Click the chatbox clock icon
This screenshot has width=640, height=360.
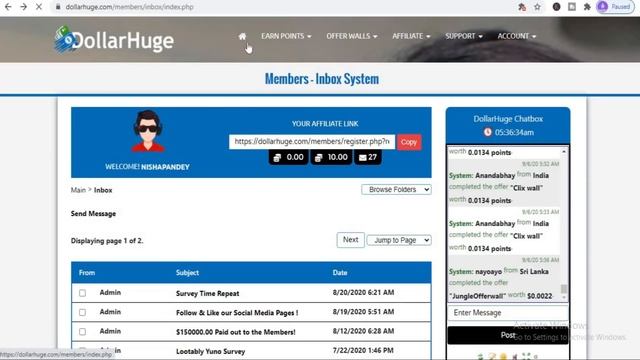pyautogui.click(x=487, y=132)
